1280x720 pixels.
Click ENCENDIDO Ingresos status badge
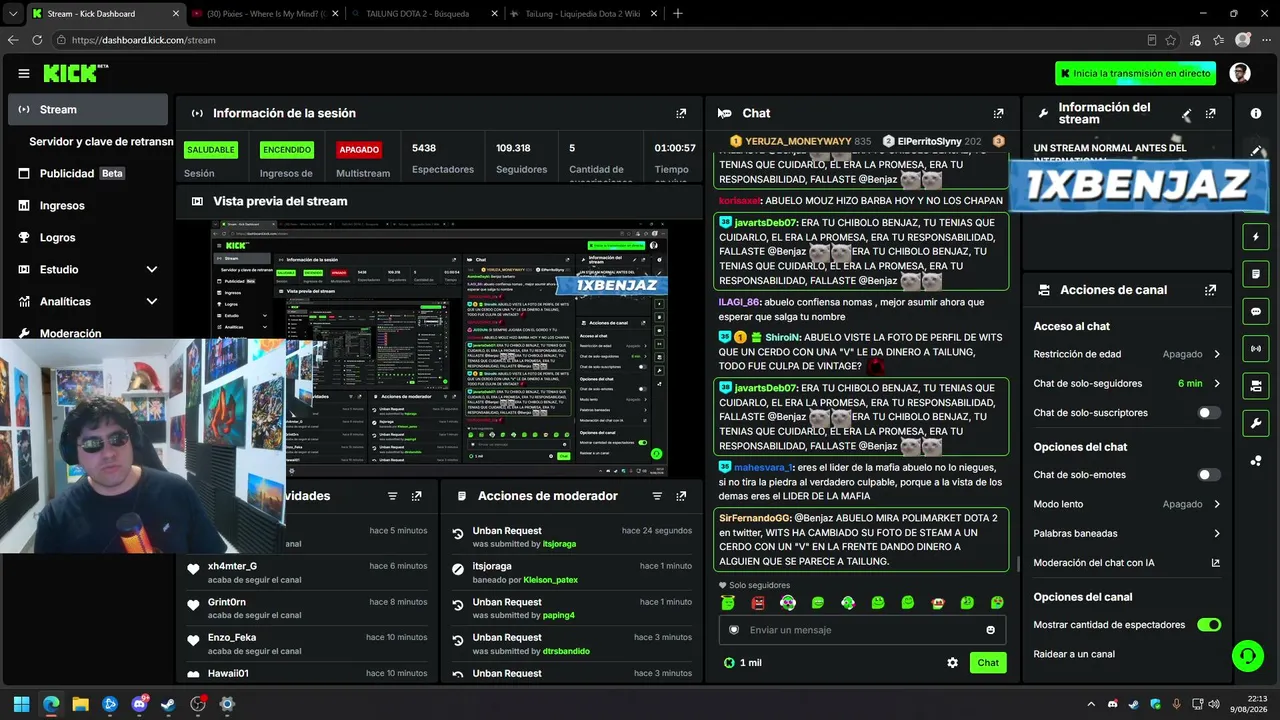click(286, 150)
